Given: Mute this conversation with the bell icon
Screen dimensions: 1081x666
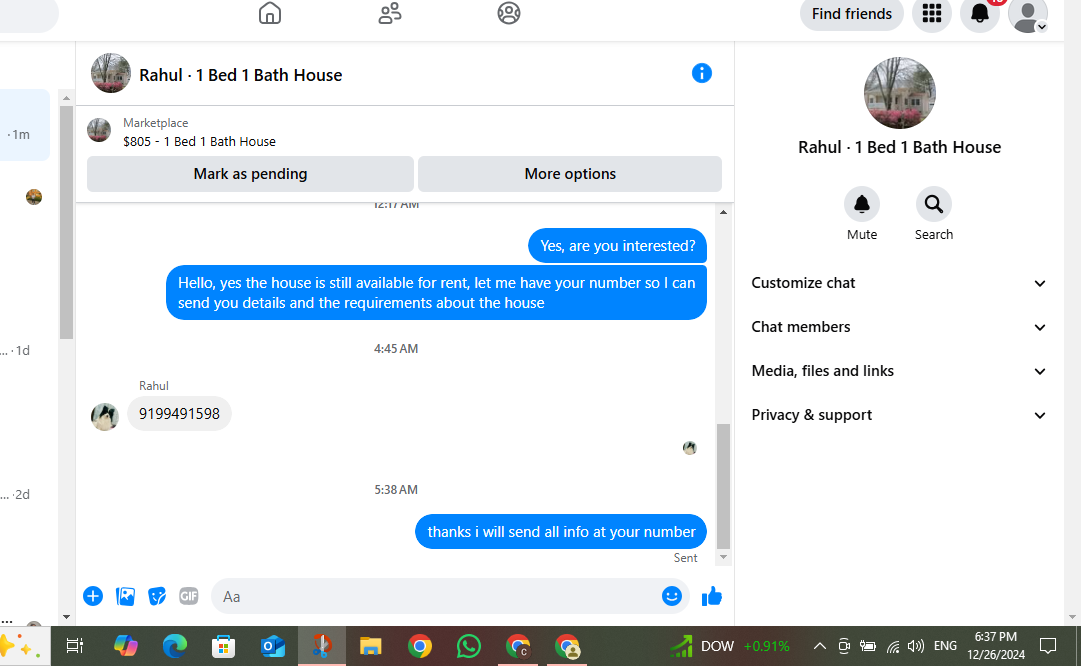Looking at the screenshot, I should point(862,204).
